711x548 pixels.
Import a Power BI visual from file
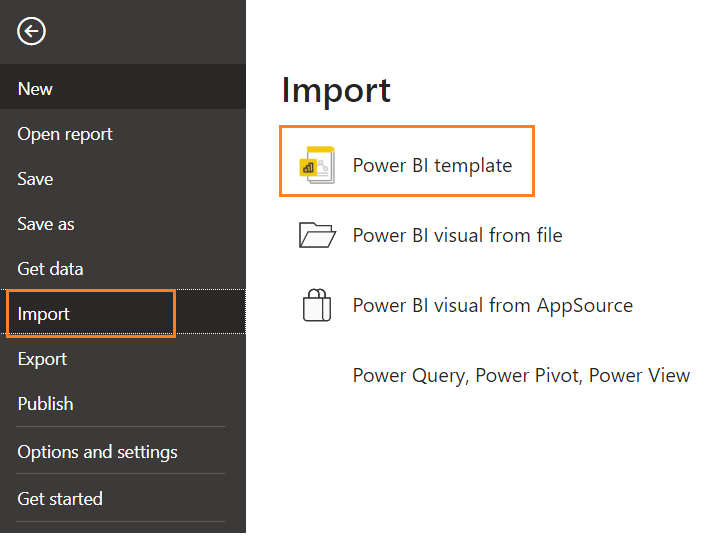[x=457, y=236]
